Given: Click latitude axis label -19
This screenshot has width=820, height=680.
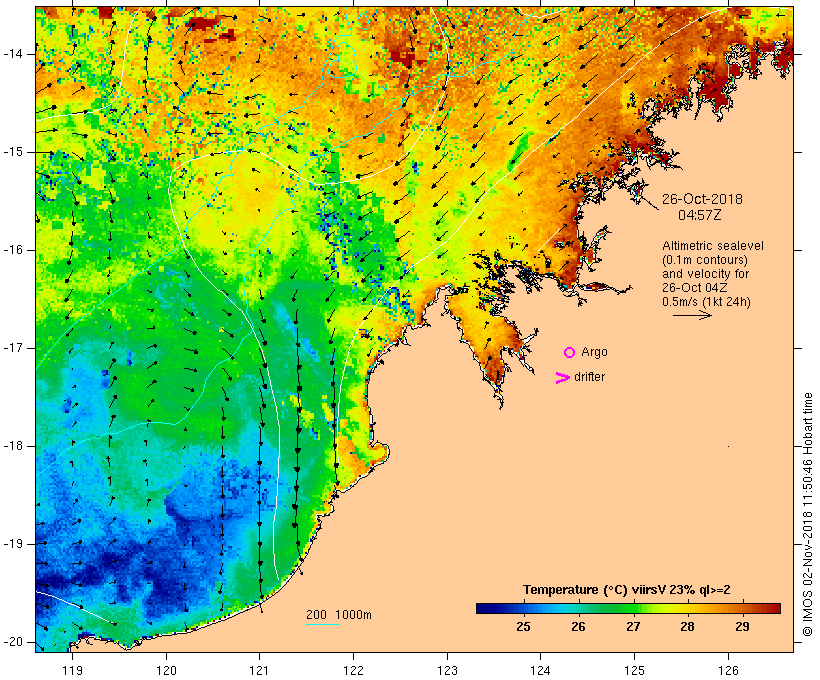Looking at the screenshot, I should [13, 544].
